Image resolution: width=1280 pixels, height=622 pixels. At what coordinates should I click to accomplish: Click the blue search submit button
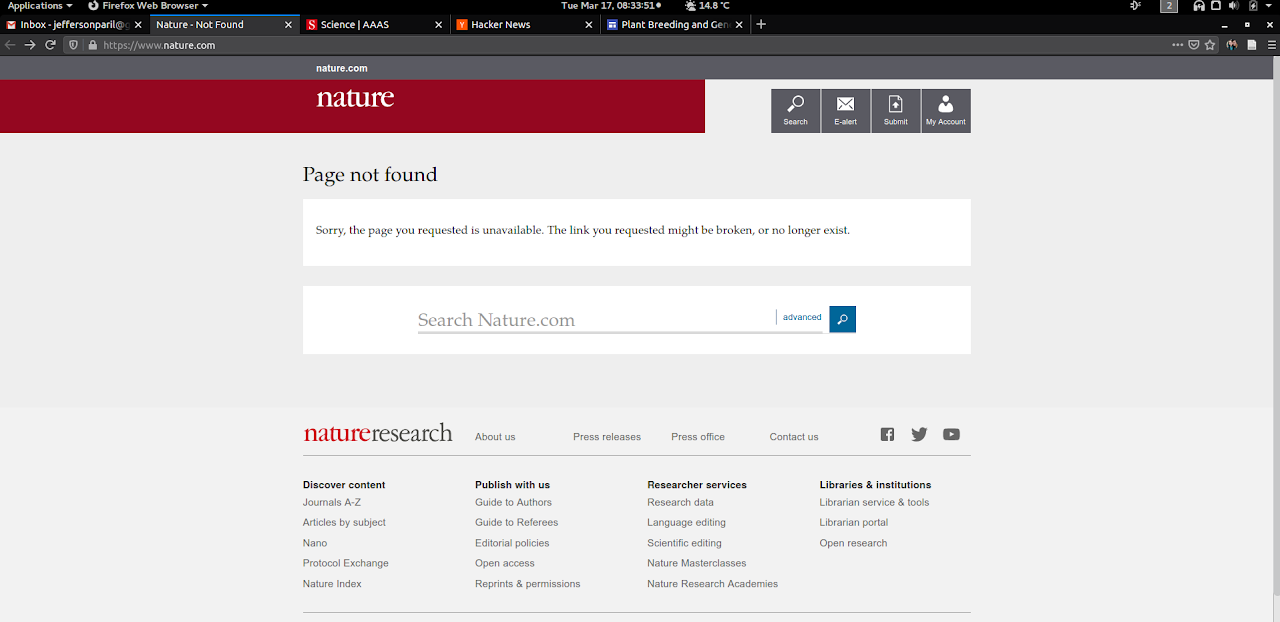pyautogui.click(x=842, y=319)
